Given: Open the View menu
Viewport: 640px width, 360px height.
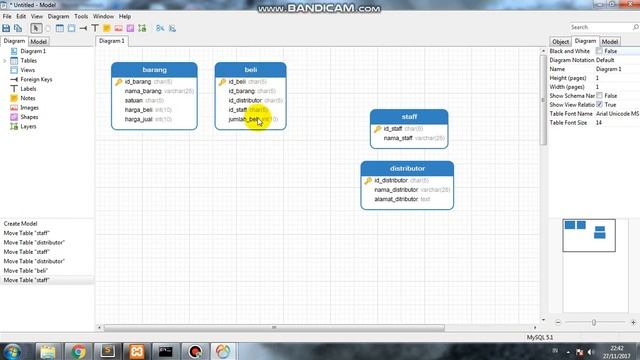Looking at the screenshot, I should click(x=37, y=16).
